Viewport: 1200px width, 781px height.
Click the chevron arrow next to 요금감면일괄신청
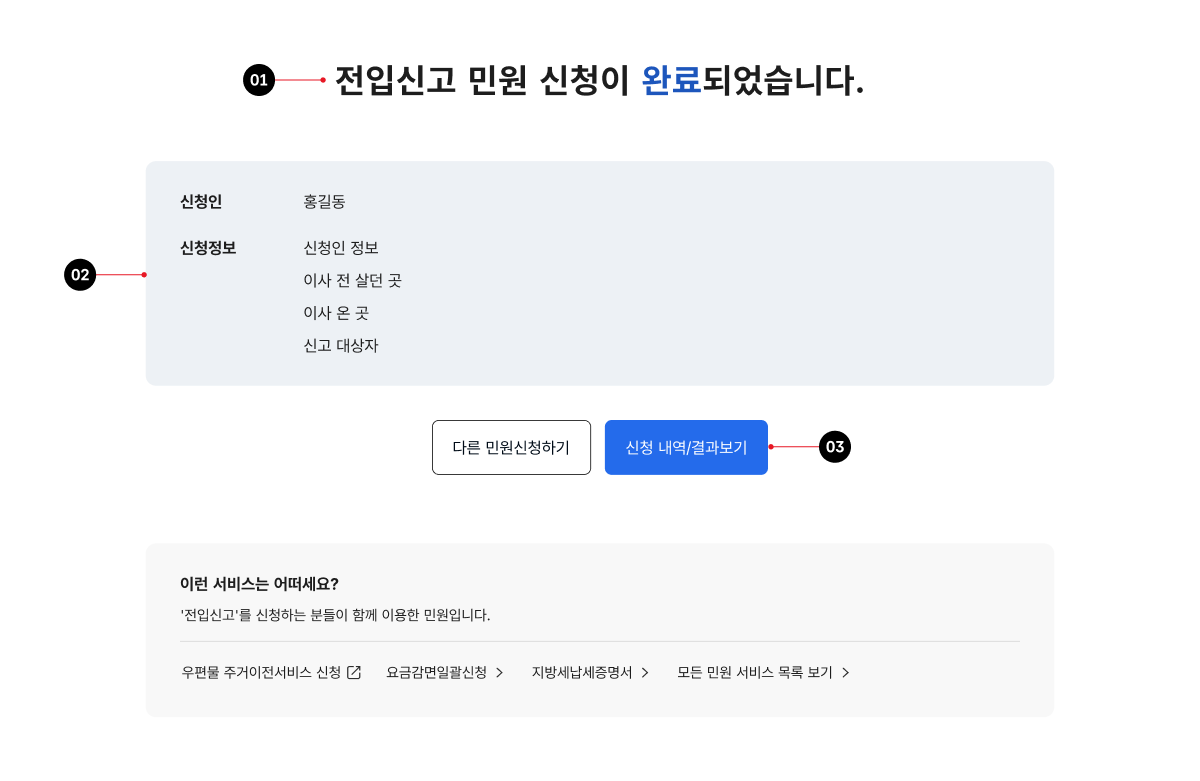point(499,673)
